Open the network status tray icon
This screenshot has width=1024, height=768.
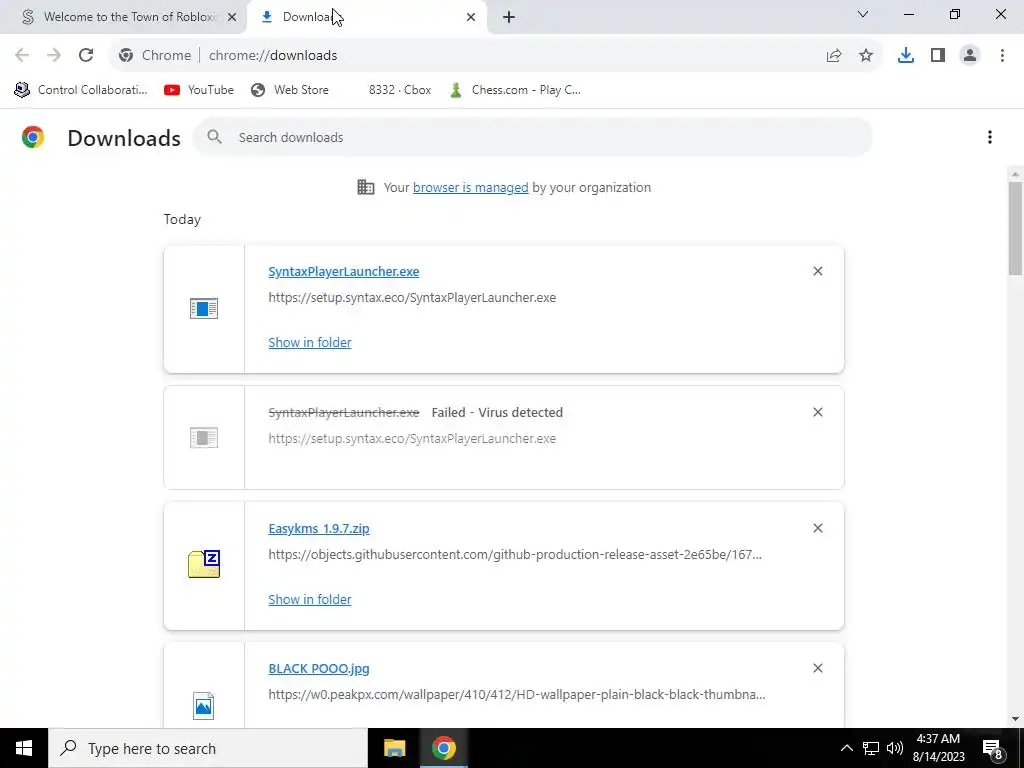[x=871, y=748]
